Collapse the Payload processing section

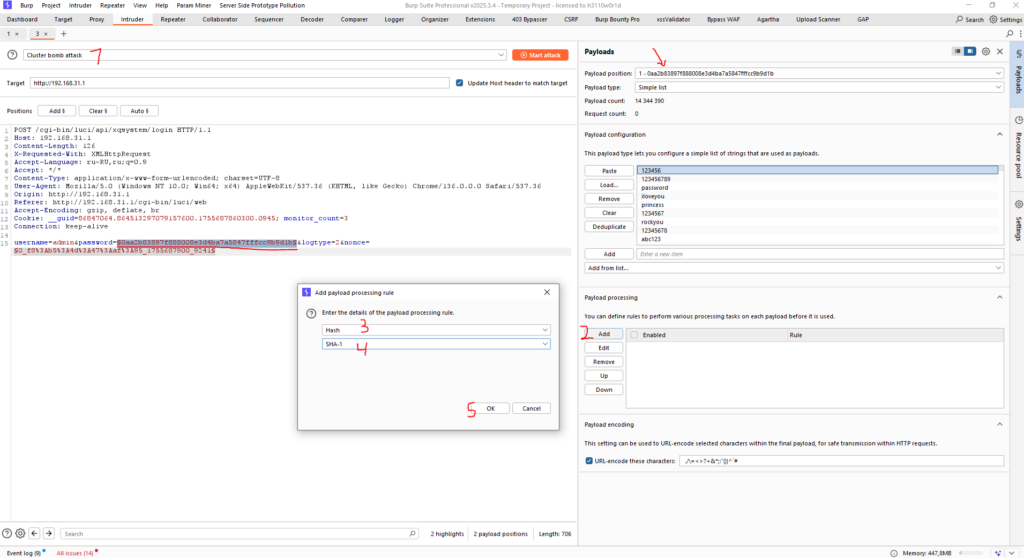[999, 297]
